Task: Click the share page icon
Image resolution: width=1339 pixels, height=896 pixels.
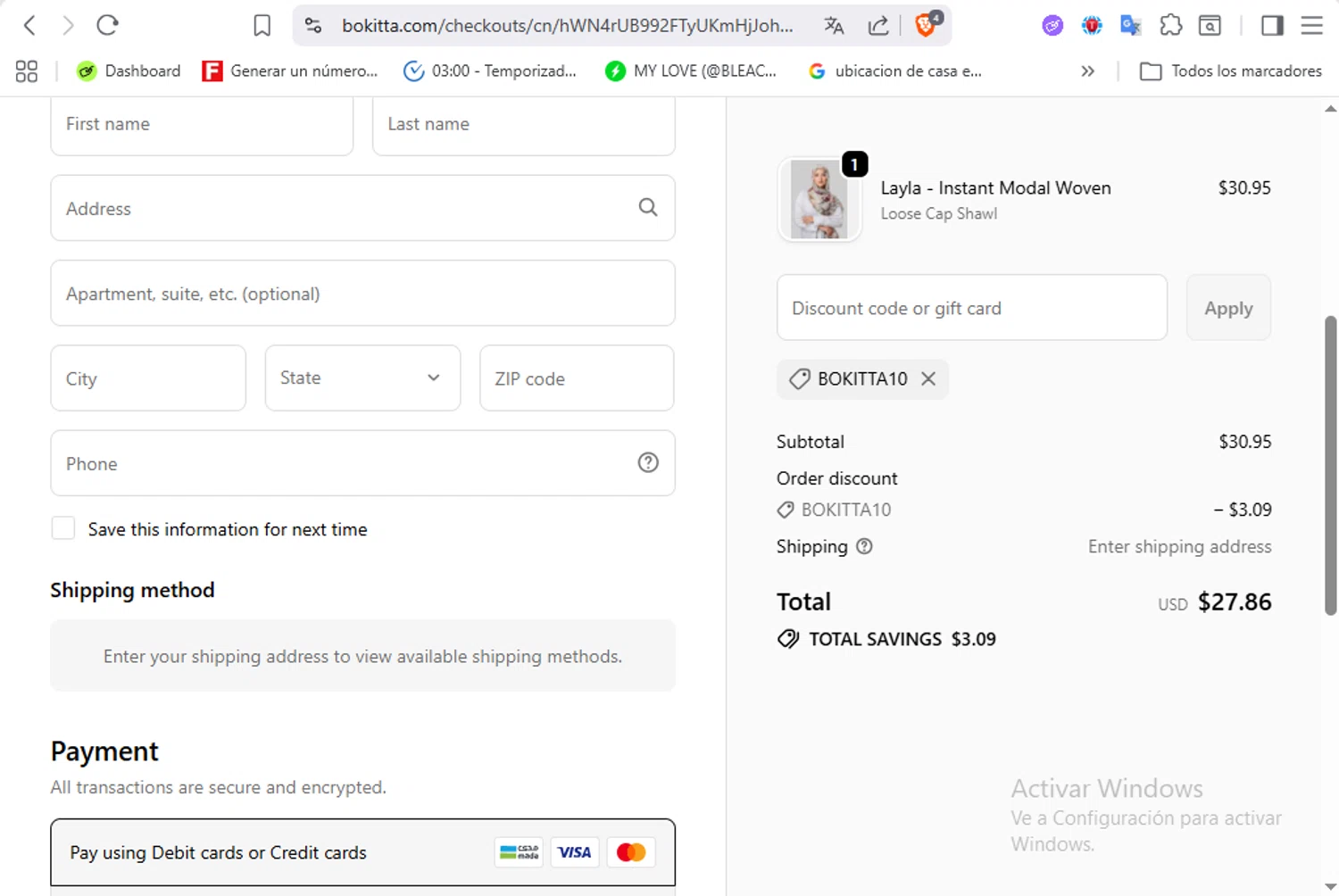Action: (x=878, y=25)
